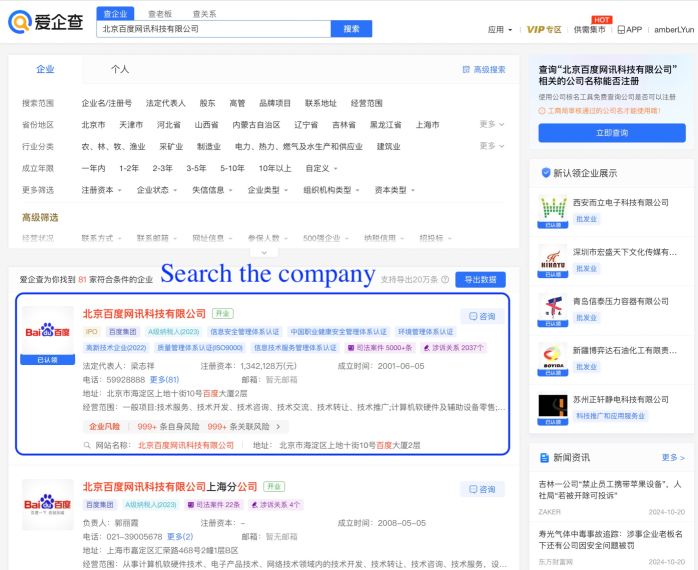
Task: Click the APP phone icon
Action: (621, 30)
